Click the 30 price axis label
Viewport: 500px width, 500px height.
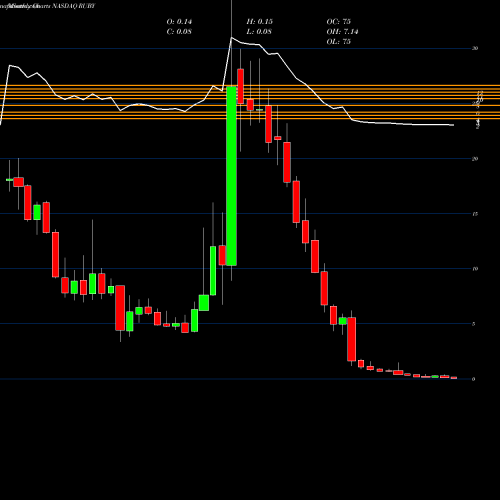475,48
